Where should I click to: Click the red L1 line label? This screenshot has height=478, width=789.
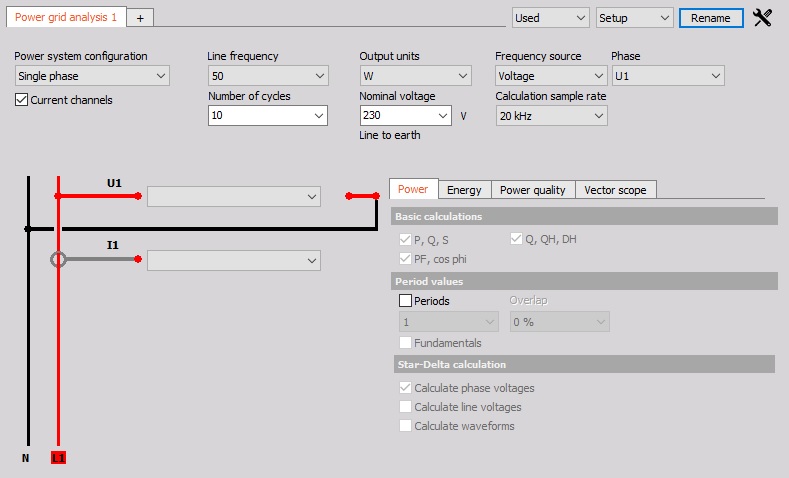[58, 458]
